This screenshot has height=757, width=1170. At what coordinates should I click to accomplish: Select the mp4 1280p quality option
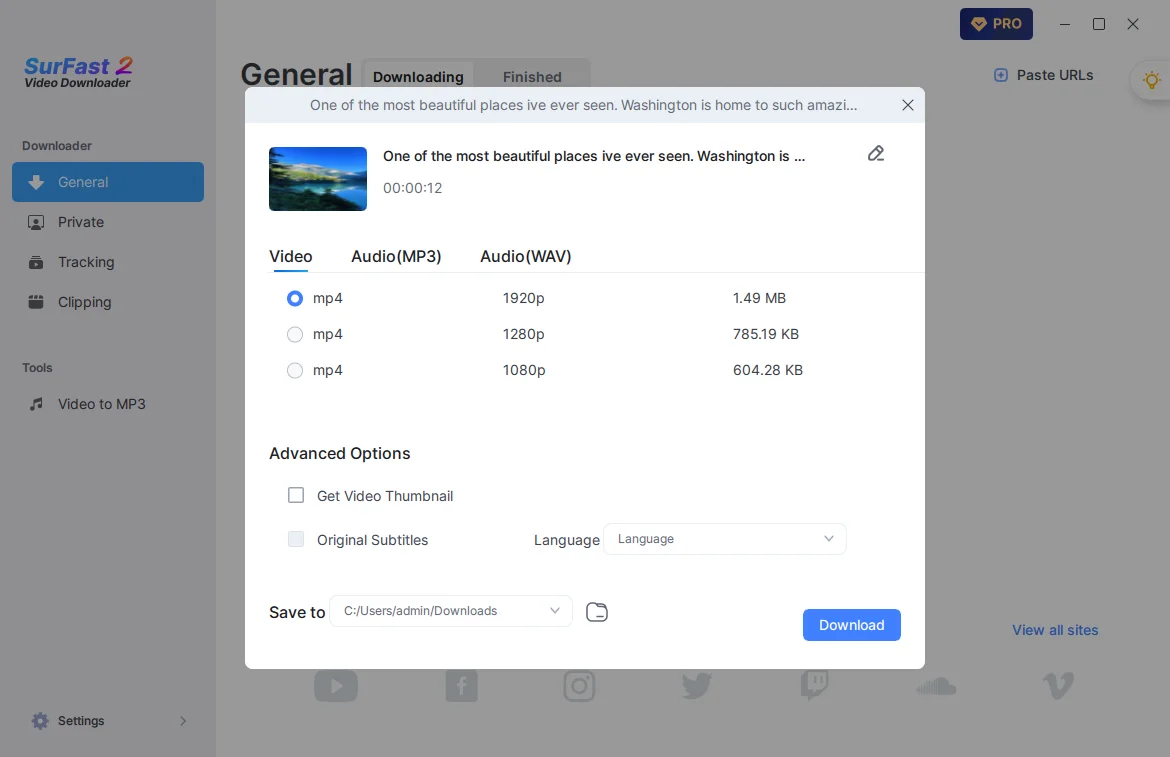(295, 334)
